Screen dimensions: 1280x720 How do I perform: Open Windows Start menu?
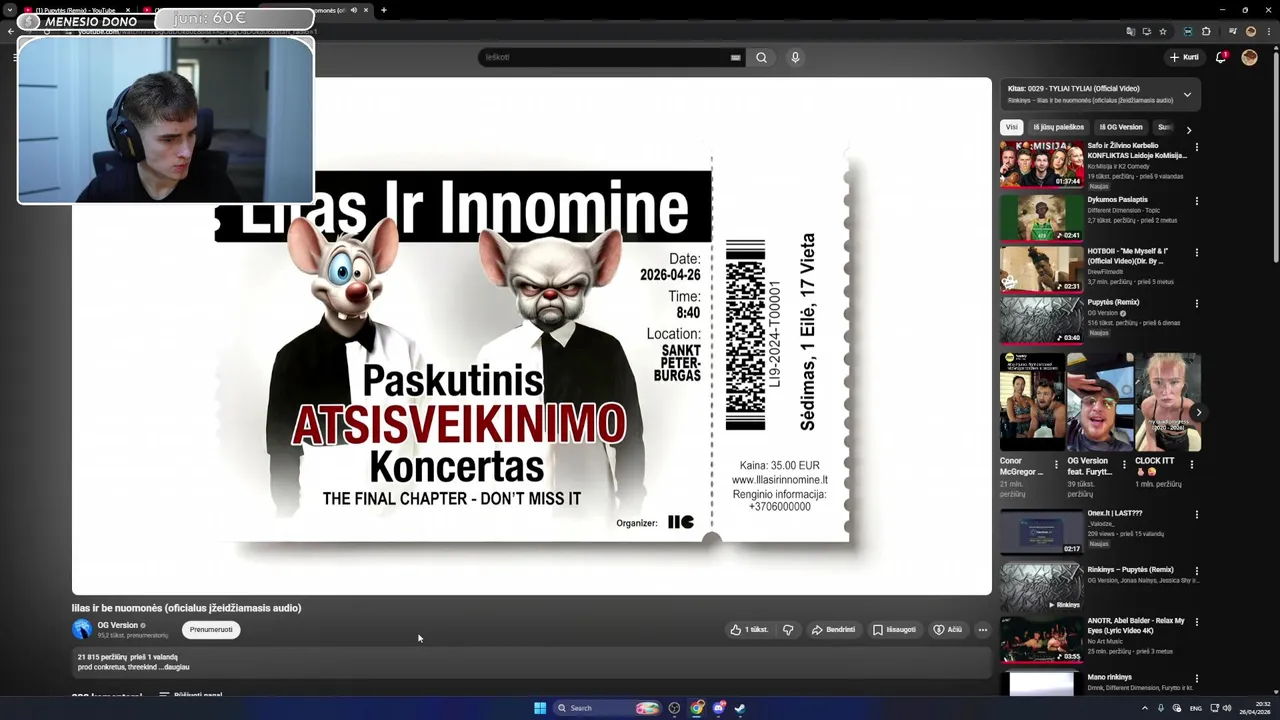pyautogui.click(x=540, y=708)
